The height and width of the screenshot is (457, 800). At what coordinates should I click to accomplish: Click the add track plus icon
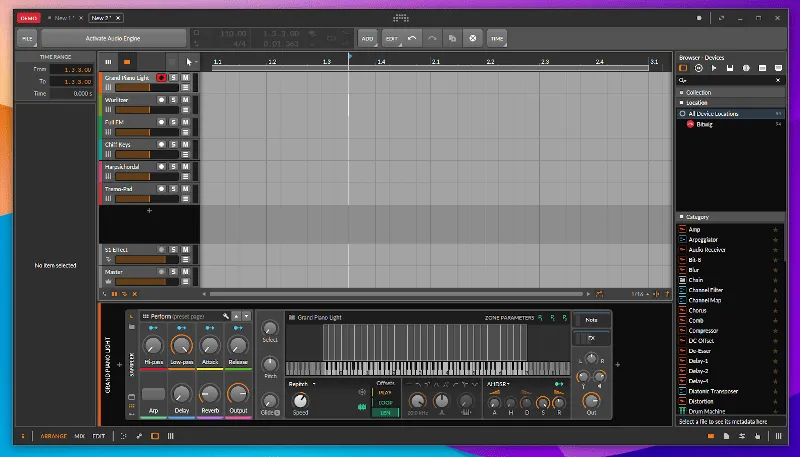pyautogui.click(x=150, y=211)
